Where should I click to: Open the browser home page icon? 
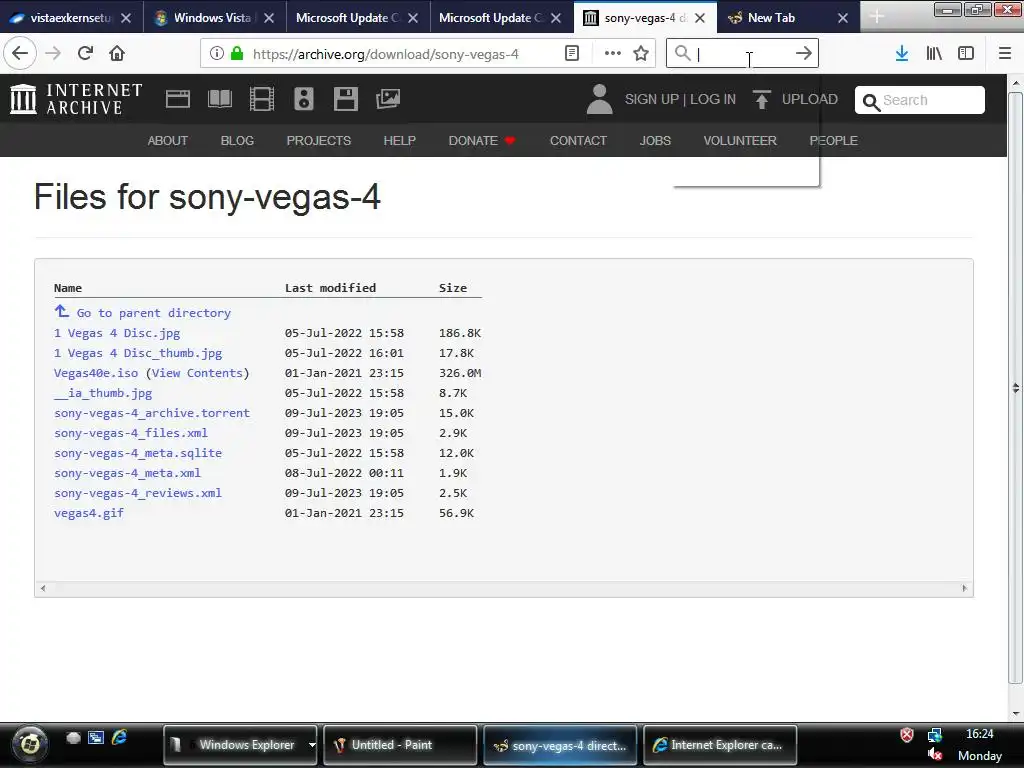(x=117, y=53)
